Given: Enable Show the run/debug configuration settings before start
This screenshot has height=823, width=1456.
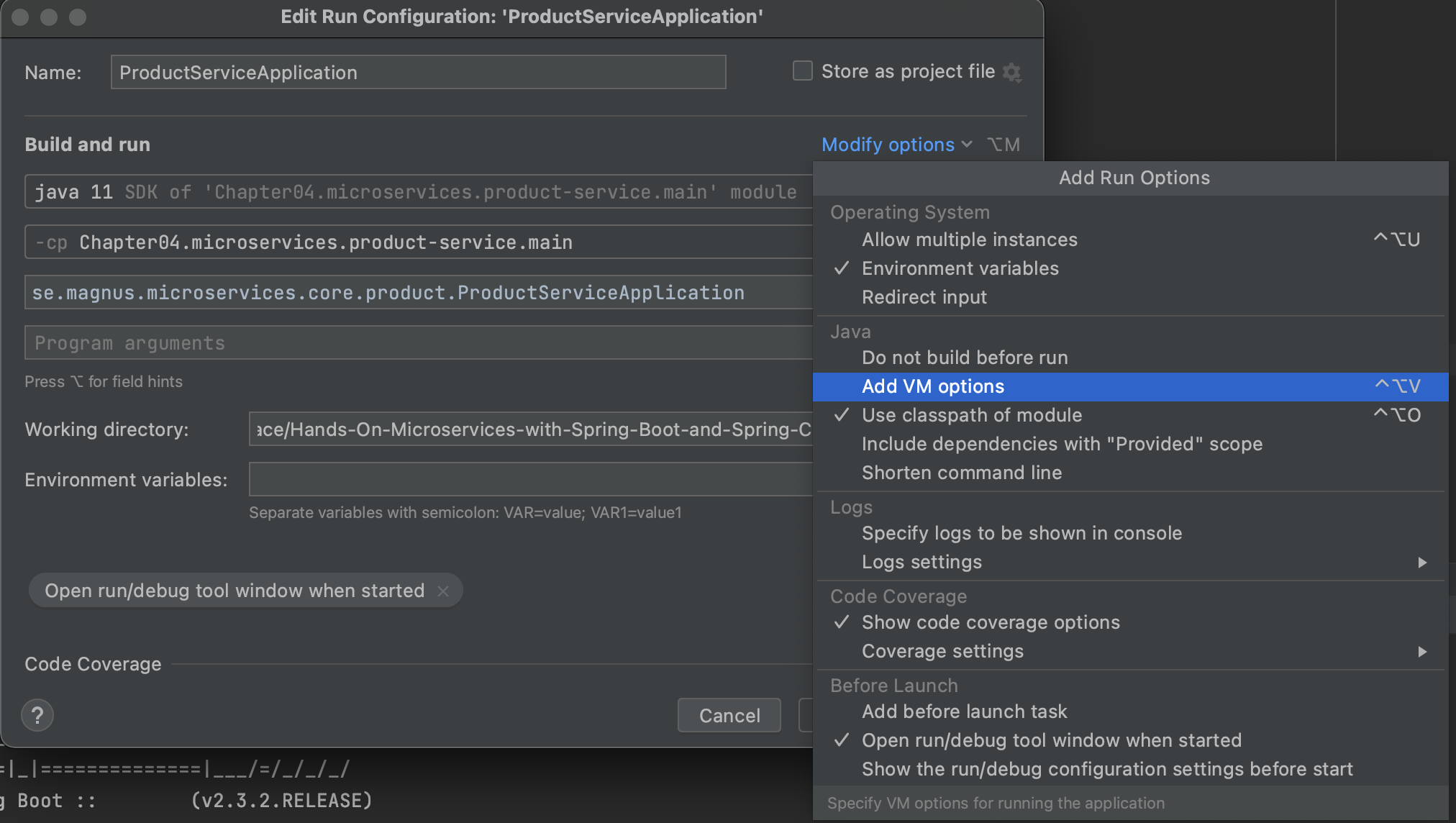Looking at the screenshot, I should 1107,768.
